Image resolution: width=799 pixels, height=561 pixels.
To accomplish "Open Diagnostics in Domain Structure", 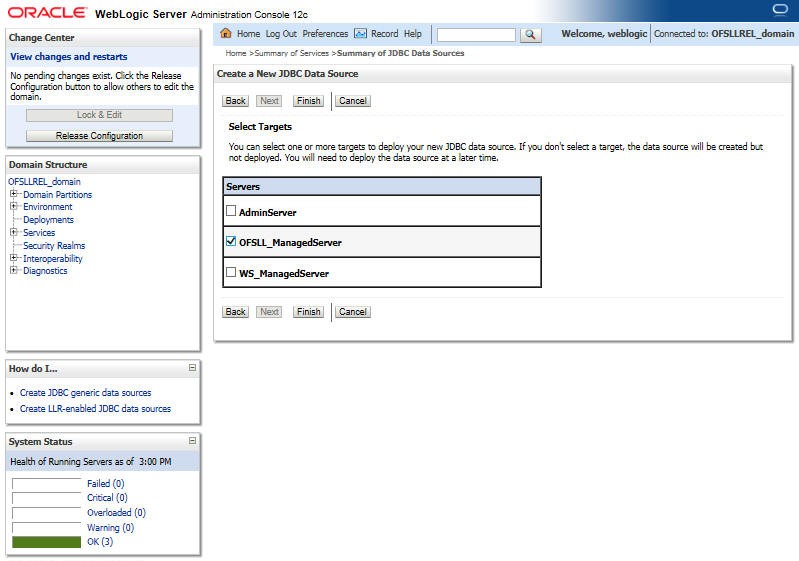I will [x=45, y=271].
